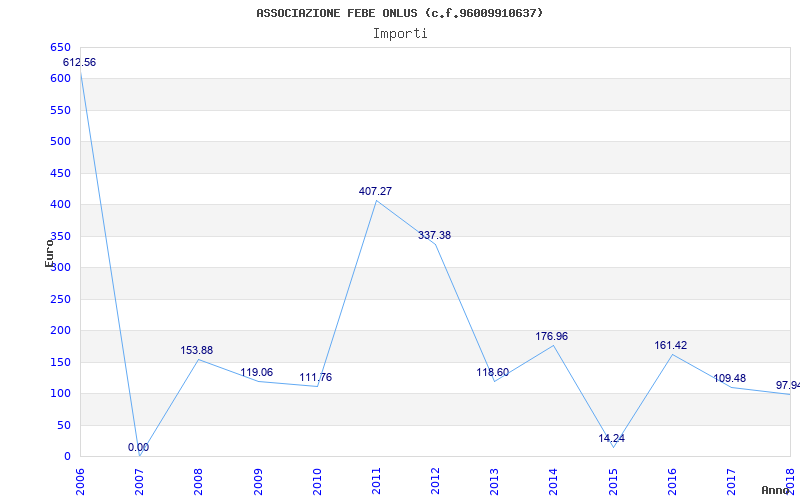Click the 111.76 data point label
This screenshot has height=500, width=800.
click(x=315, y=377)
